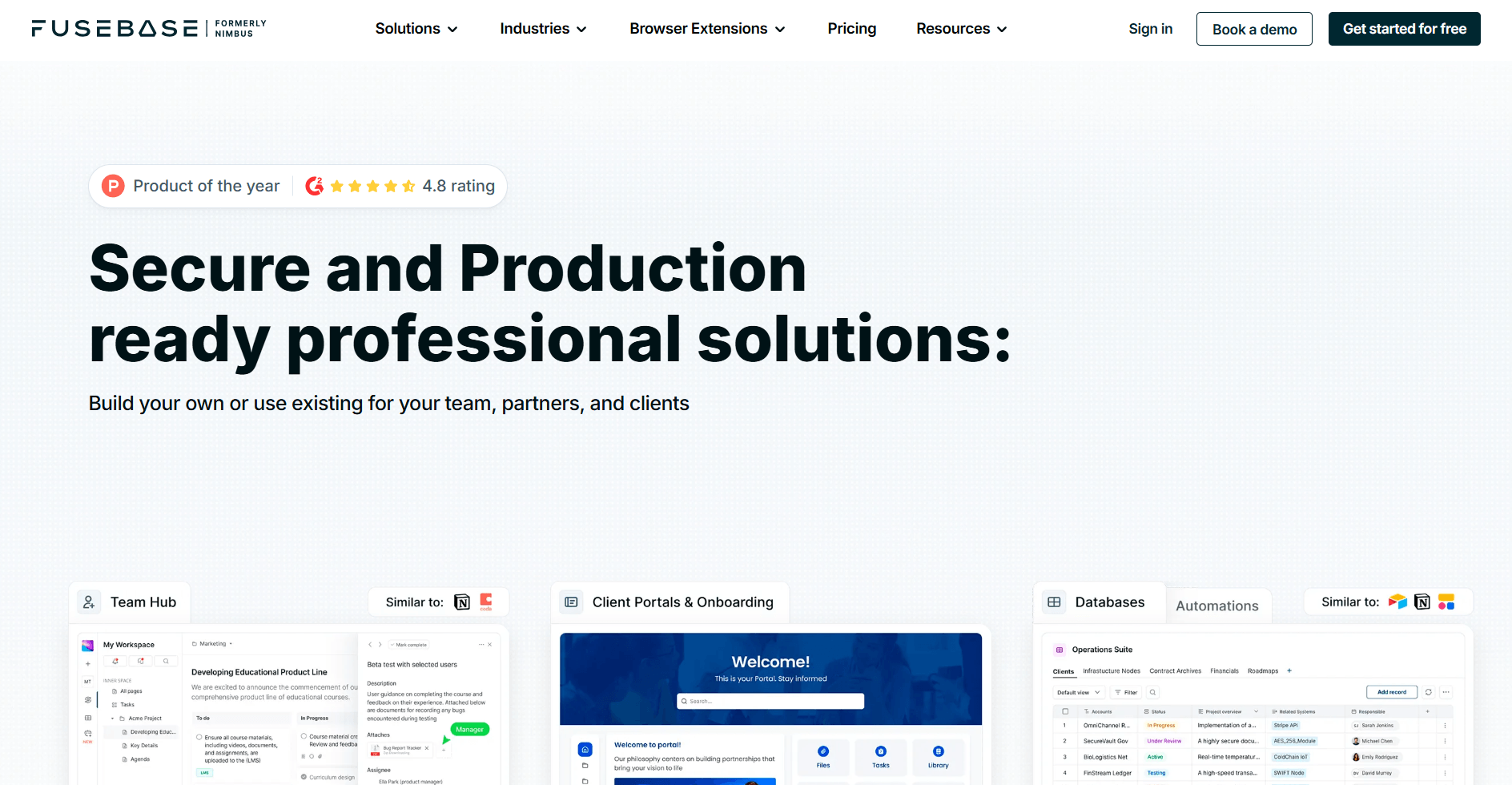Click the Product Hunt badge icon

[113, 187]
